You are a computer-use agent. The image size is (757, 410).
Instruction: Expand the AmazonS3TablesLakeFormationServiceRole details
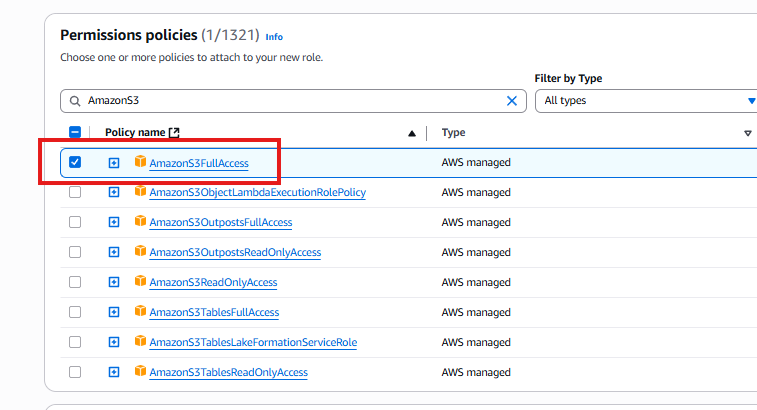coord(114,342)
